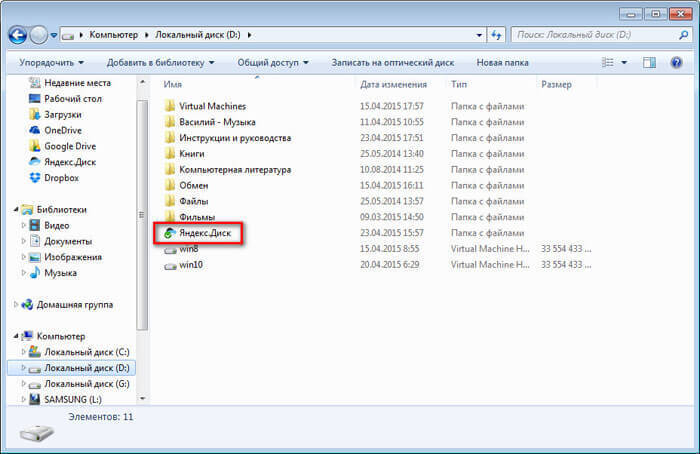Click the search magnifier icon
This screenshot has height=454, width=700.
click(x=683, y=35)
